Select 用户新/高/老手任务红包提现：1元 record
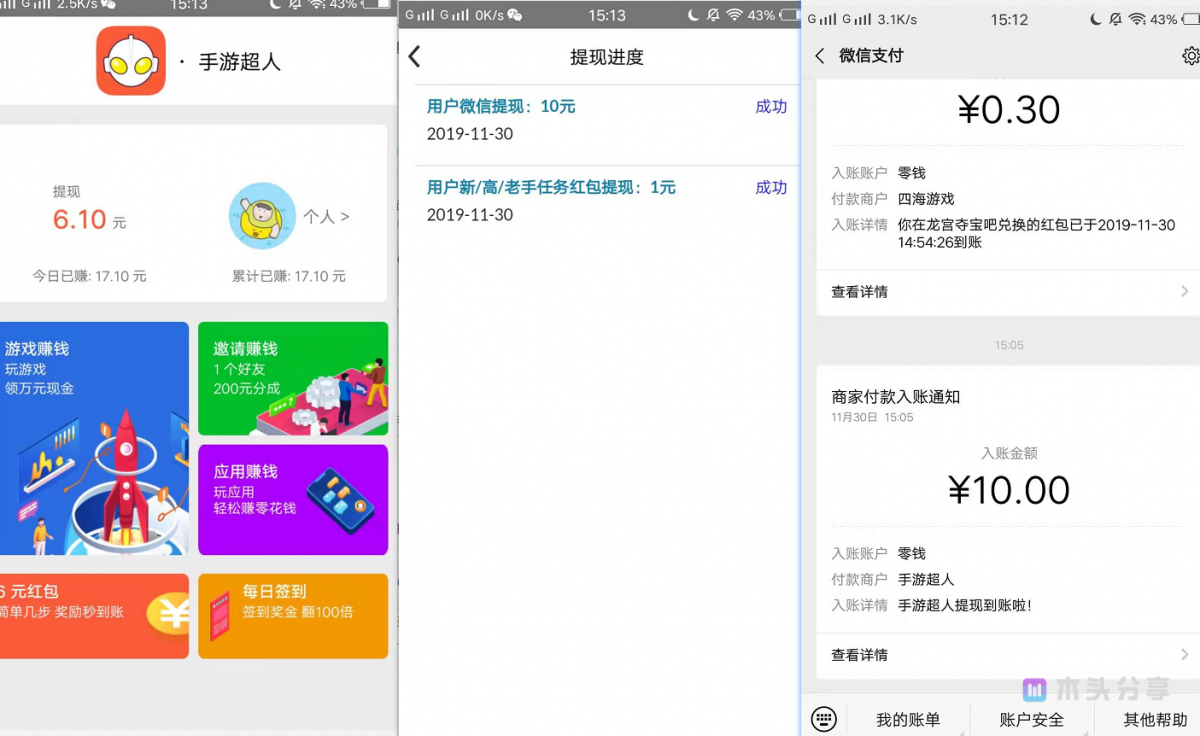This screenshot has width=1200, height=736. pos(606,200)
